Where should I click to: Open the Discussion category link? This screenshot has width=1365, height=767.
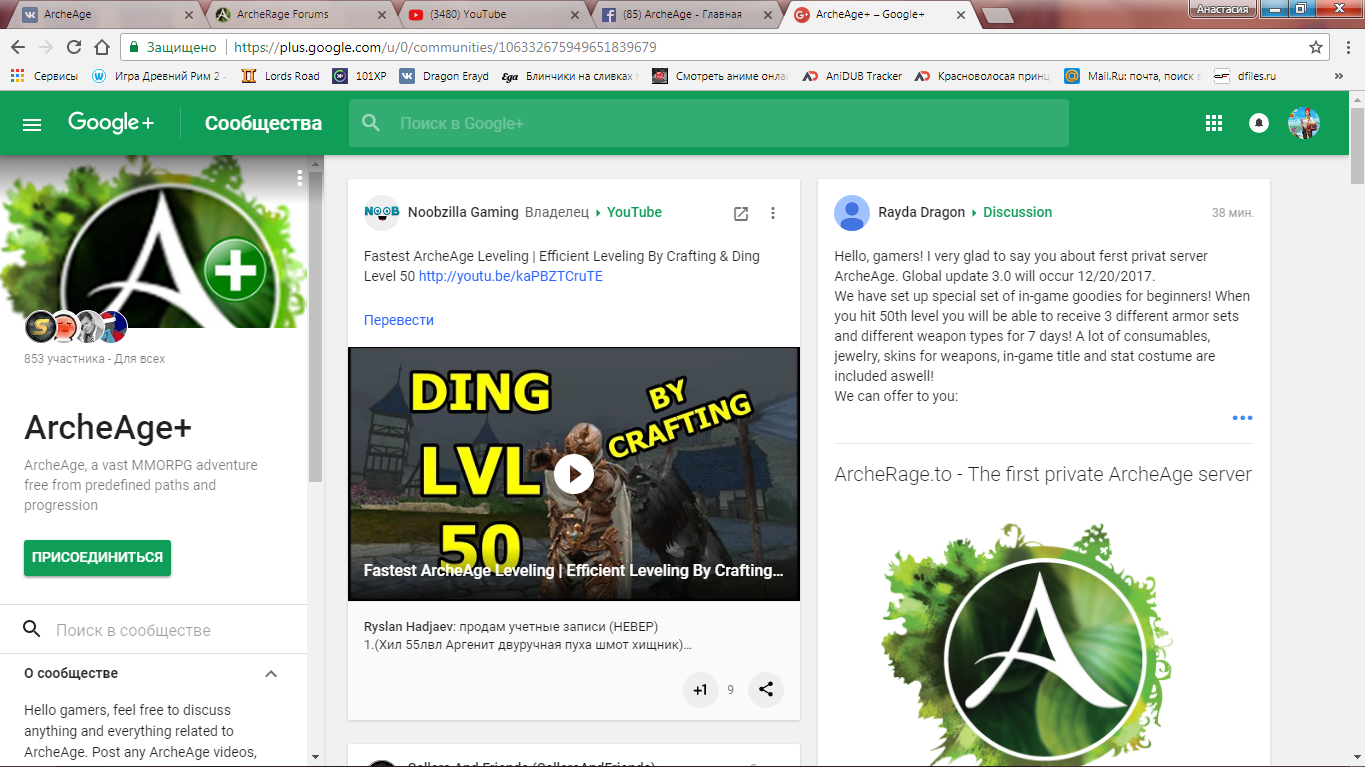[x=1017, y=212]
